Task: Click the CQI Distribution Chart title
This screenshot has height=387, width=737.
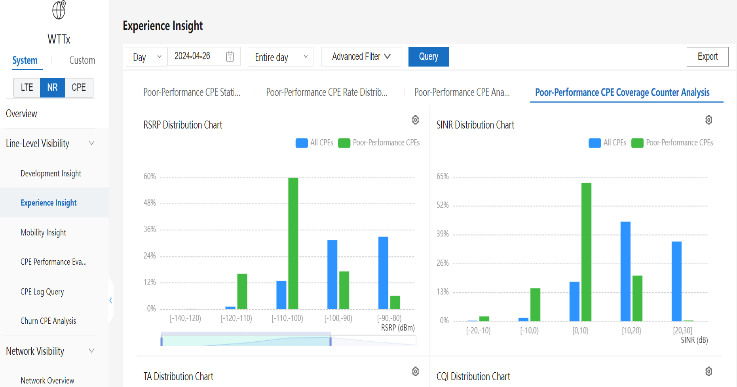Action: 473,376
